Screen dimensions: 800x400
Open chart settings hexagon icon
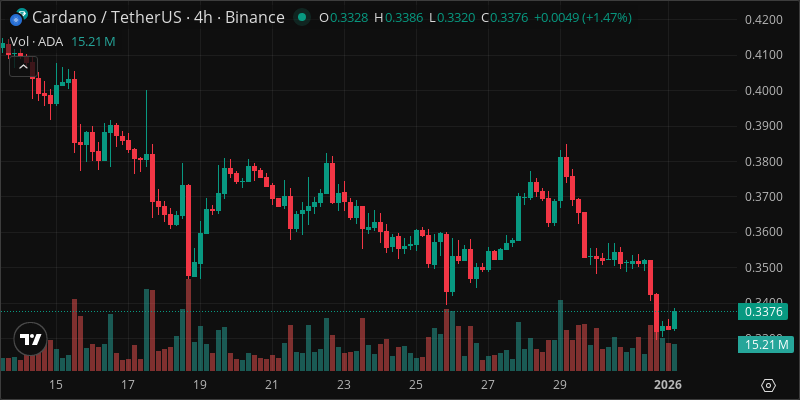pyautogui.click(x=769, y=385)
